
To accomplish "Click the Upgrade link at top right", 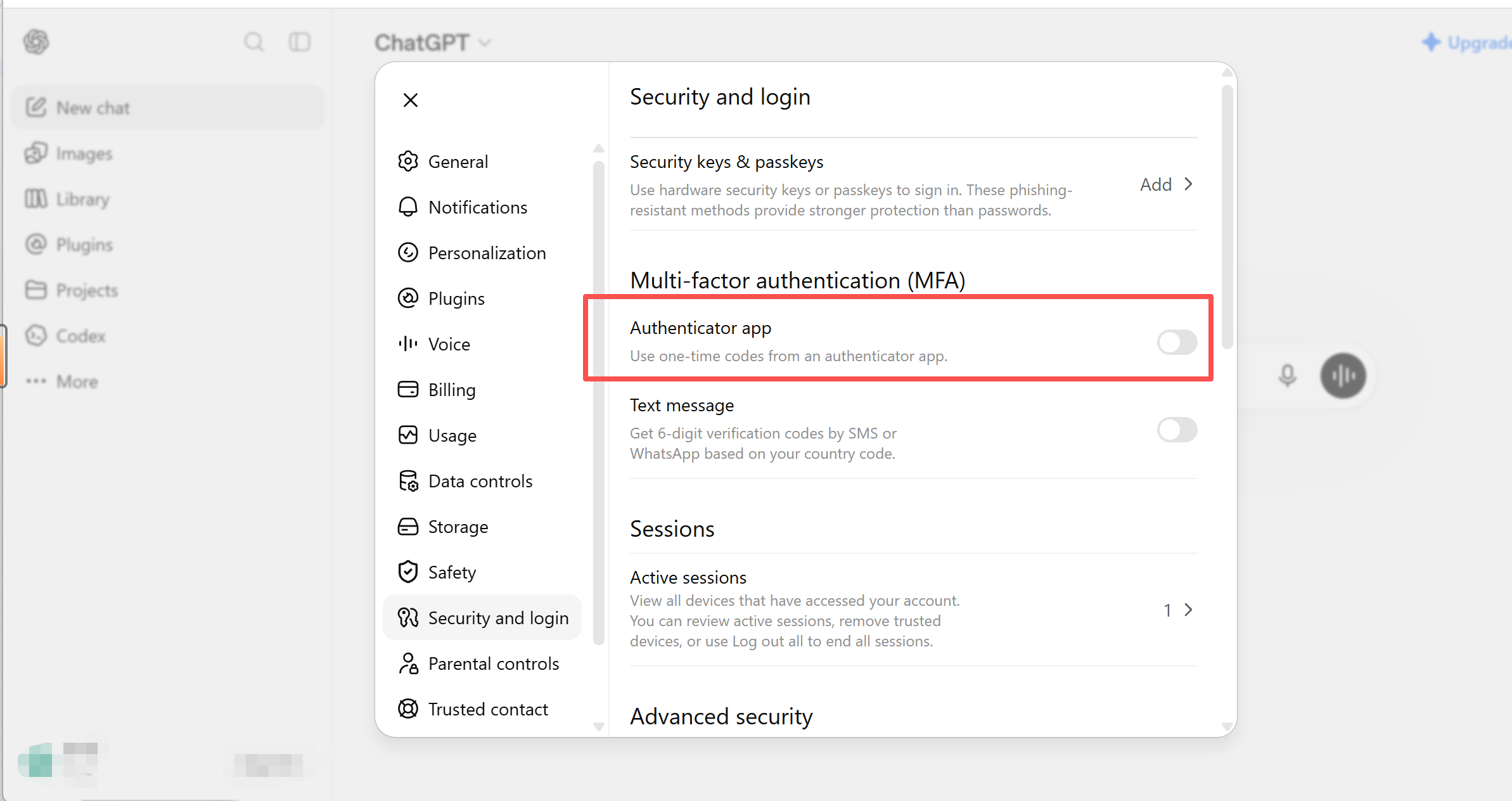I will click(x=1466, y=42).
